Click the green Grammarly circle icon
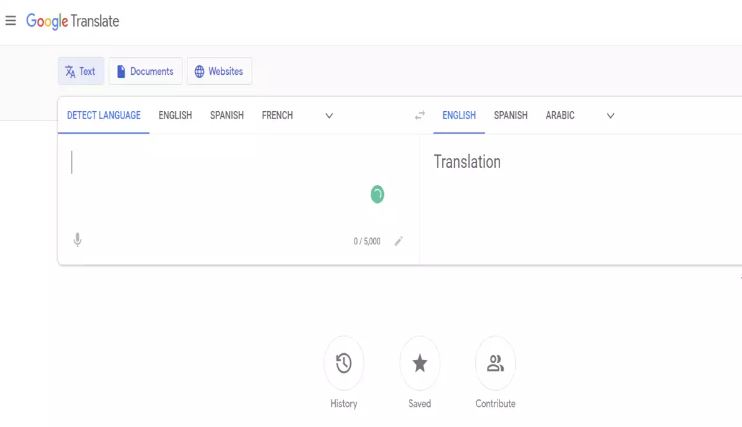This screenshot has height=427, width=742. click(x=377, y=194)
